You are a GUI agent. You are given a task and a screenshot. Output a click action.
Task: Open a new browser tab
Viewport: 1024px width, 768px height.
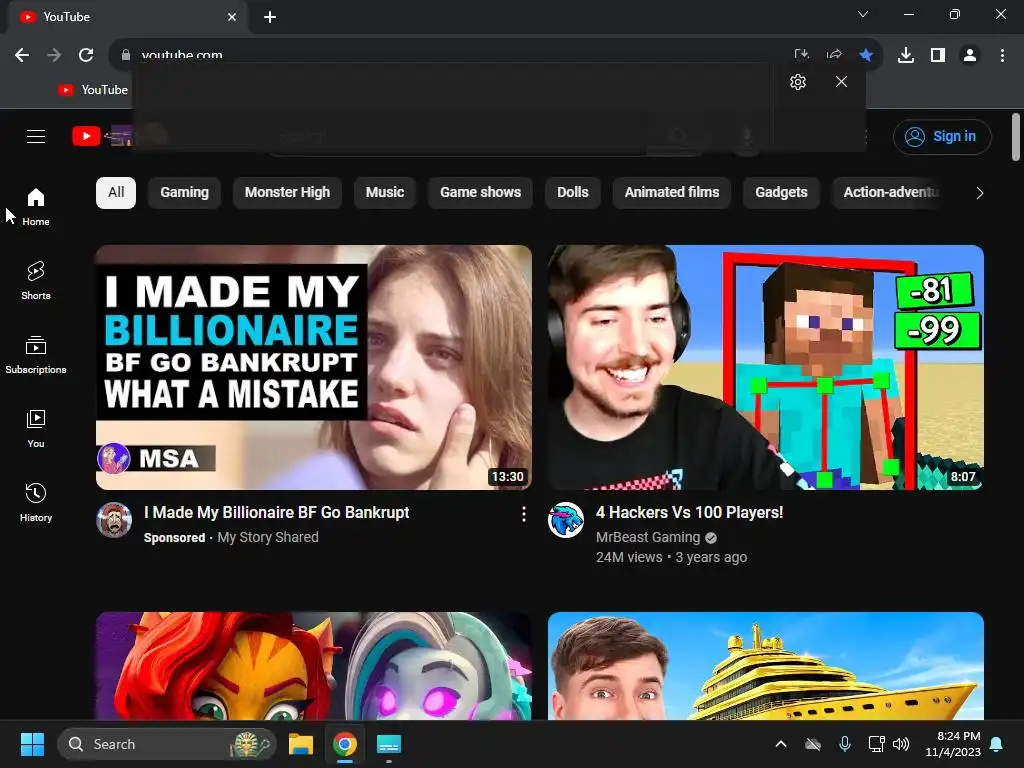point(270,17)
